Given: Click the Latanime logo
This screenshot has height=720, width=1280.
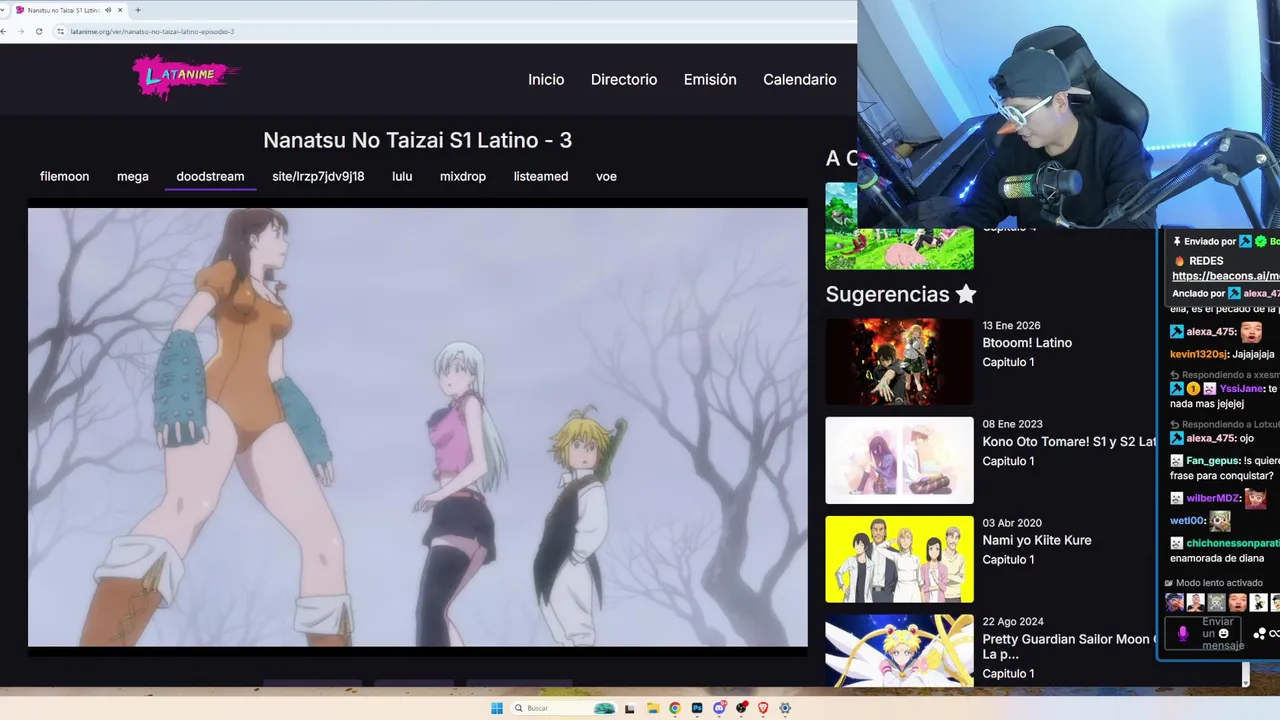Looking at the screenshot, I should (x=186, y=77).
